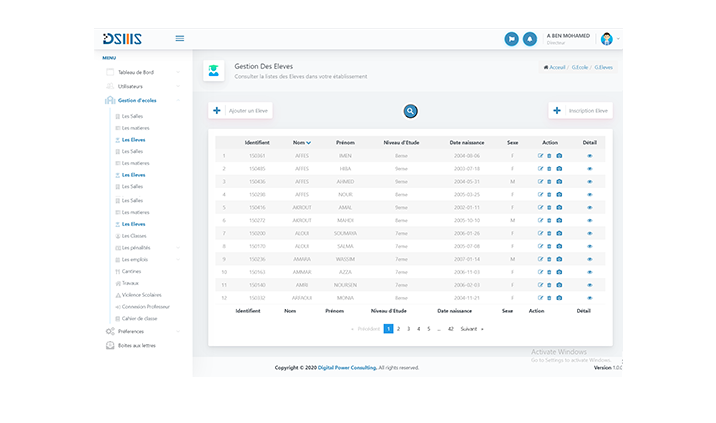716x423 pixels.
Task: View details eye icon for NOUR
Action: pos(590,194)
